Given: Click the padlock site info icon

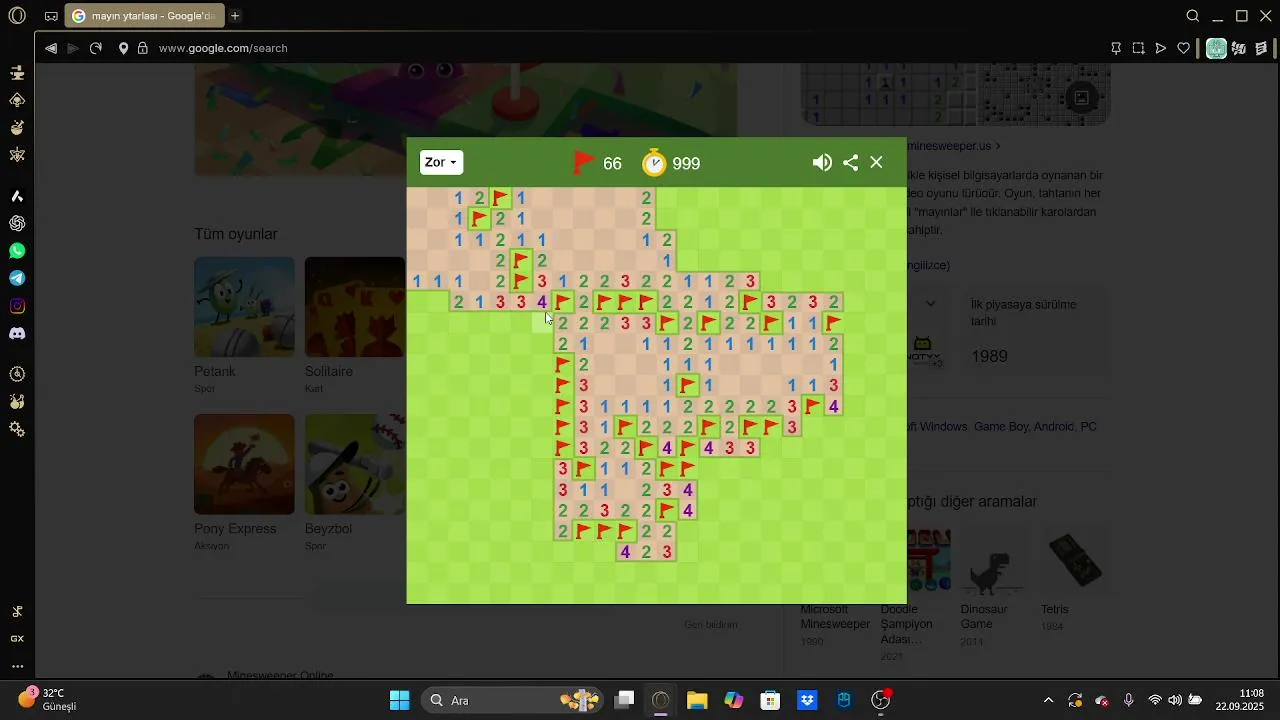Looking at the screenshot, I should point(143,48).
